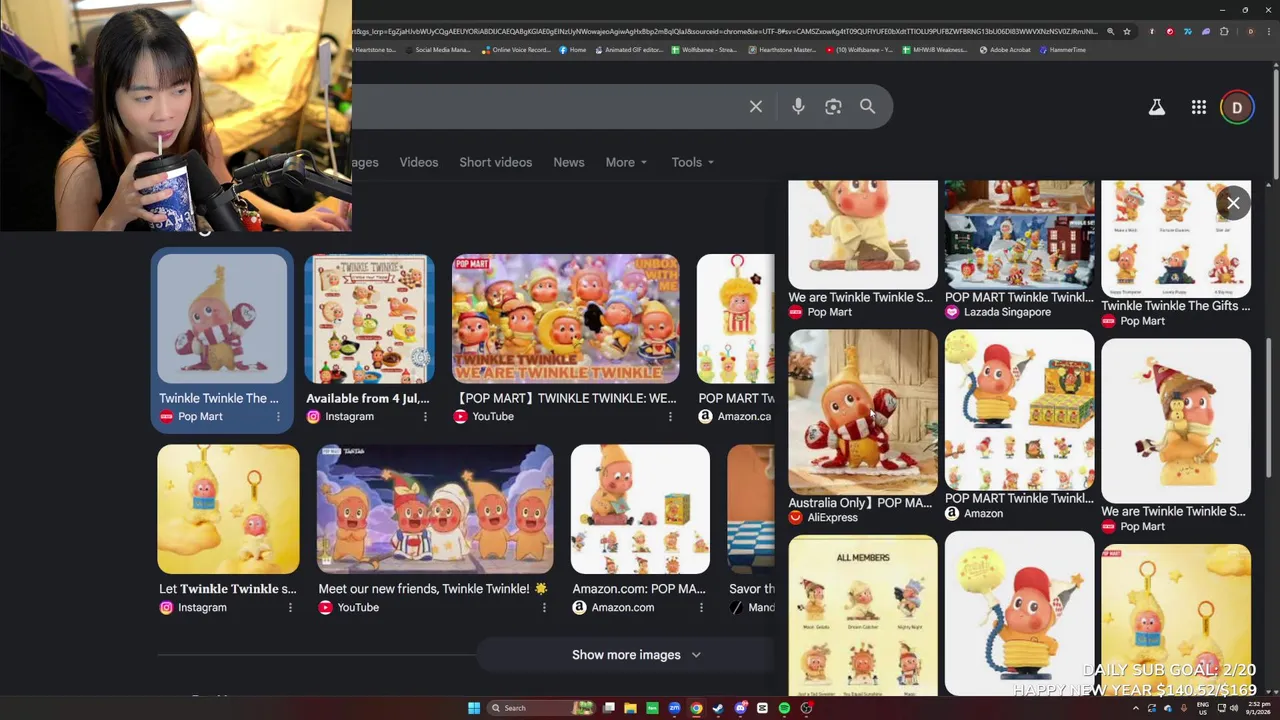Clear the Google search box text
Viewport: 1280px width, 720px height.
[756, 107]
